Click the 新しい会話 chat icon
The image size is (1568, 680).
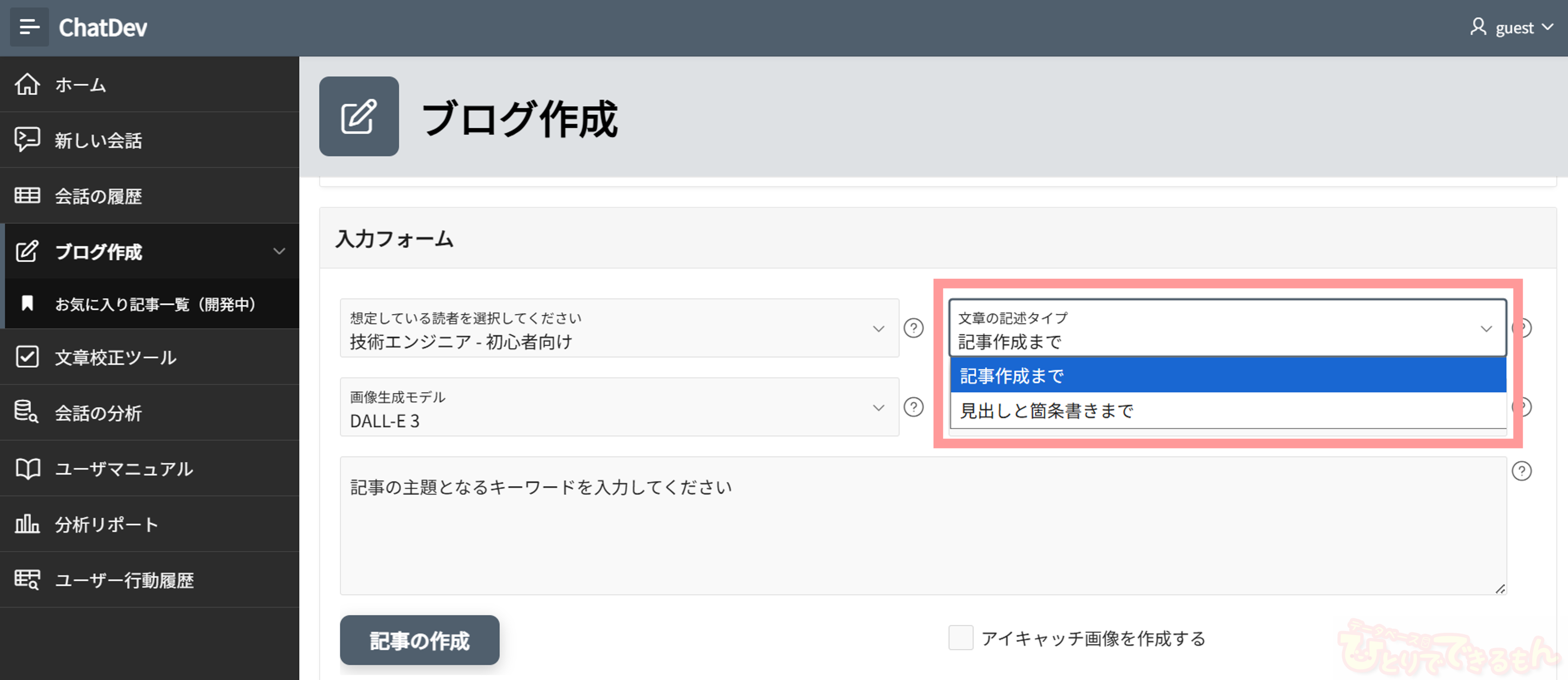click(x=27, y=140)
